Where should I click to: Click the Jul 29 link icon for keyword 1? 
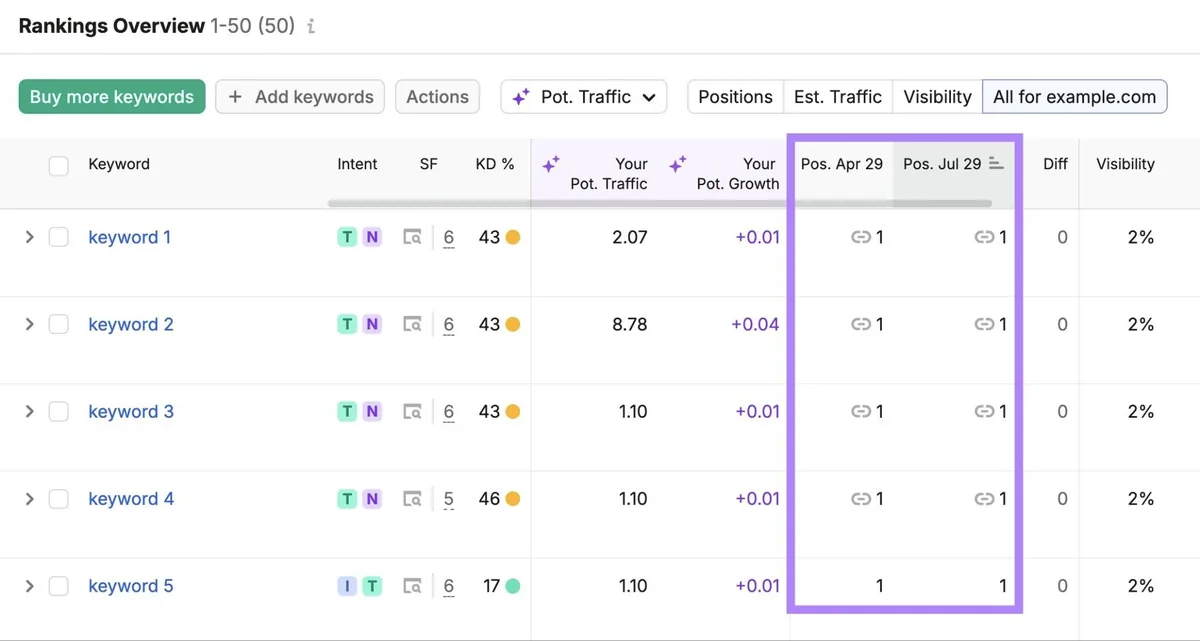[985, 238]
